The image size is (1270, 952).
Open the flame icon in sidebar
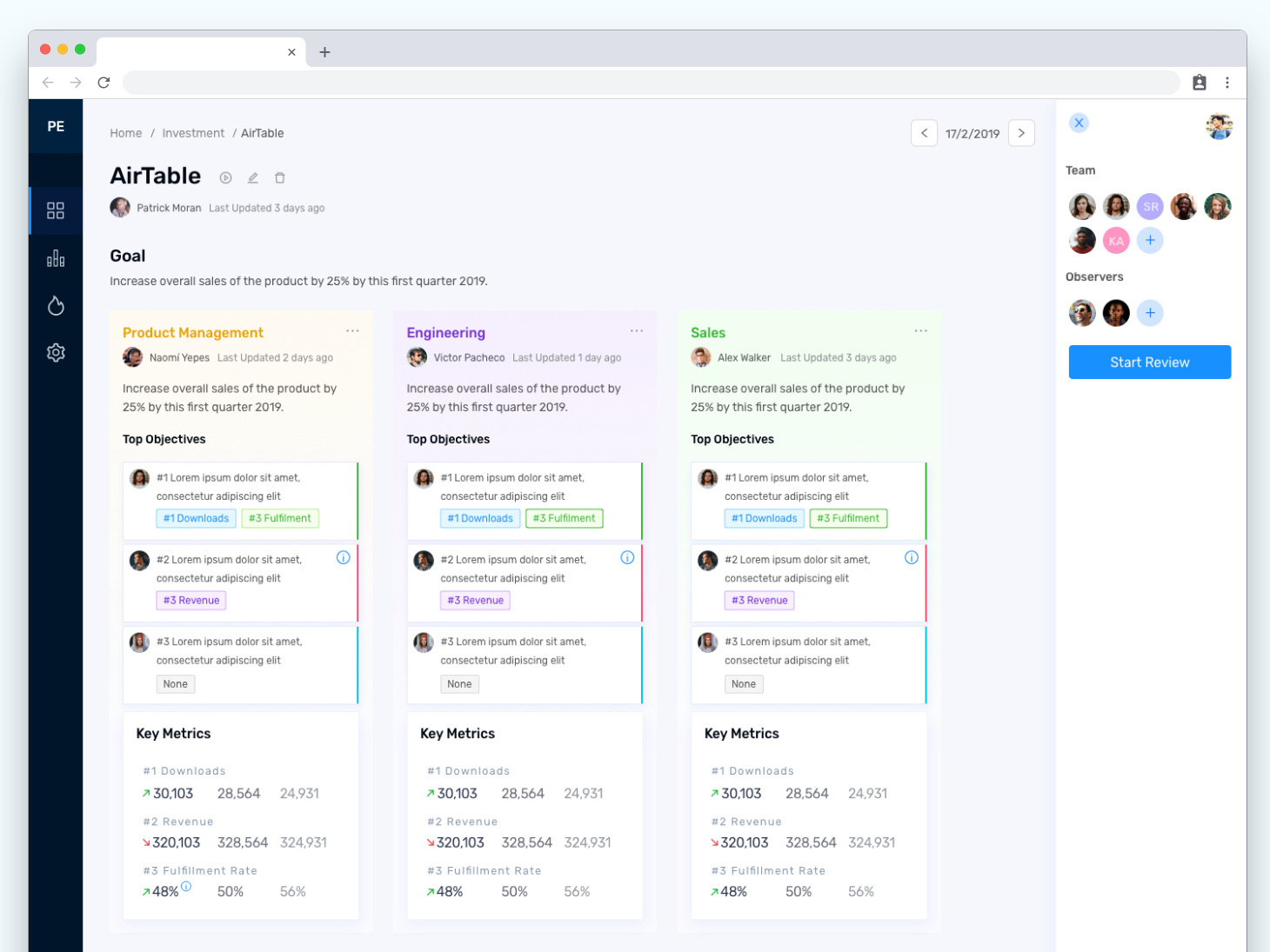point(56,305)
